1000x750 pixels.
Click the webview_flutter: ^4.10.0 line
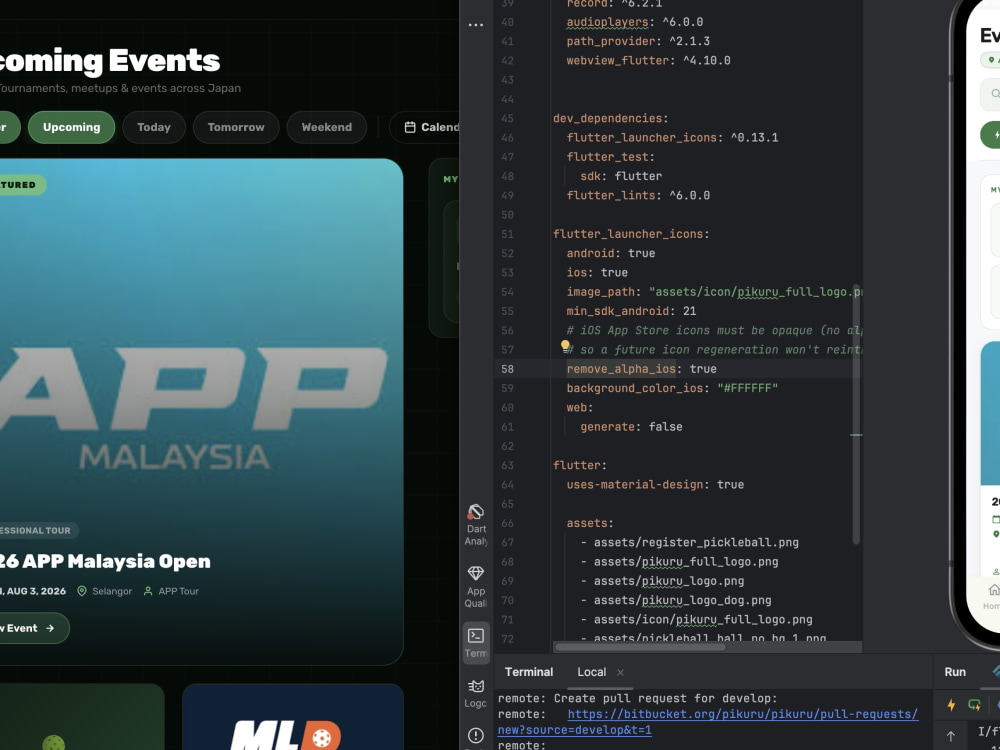[649, 61]
